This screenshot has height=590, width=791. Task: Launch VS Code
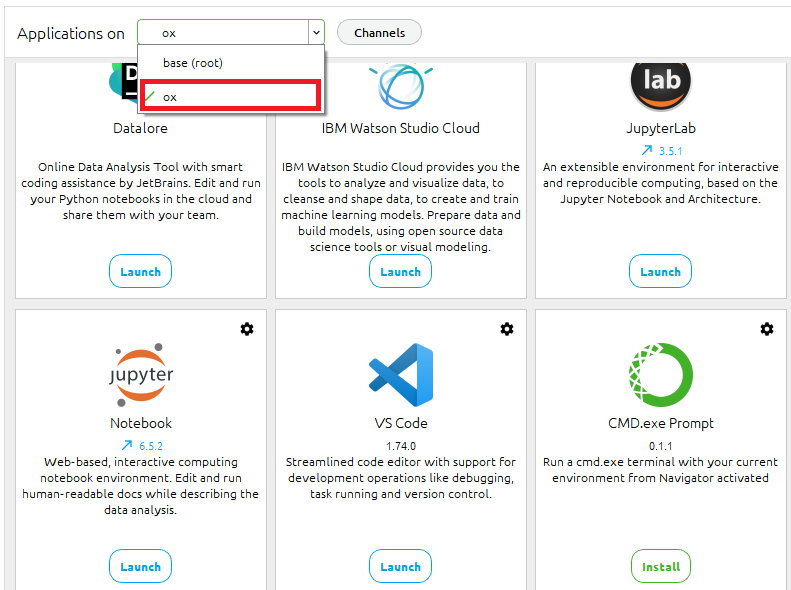(x=401, y=566)
